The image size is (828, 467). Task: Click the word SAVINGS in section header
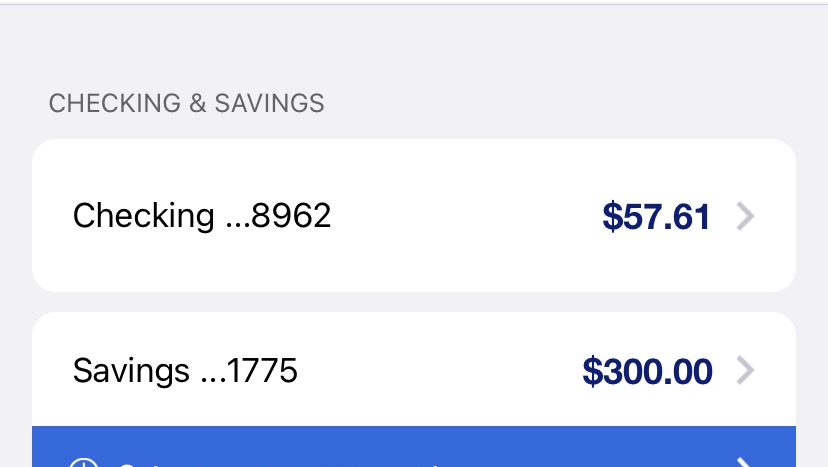270,103
